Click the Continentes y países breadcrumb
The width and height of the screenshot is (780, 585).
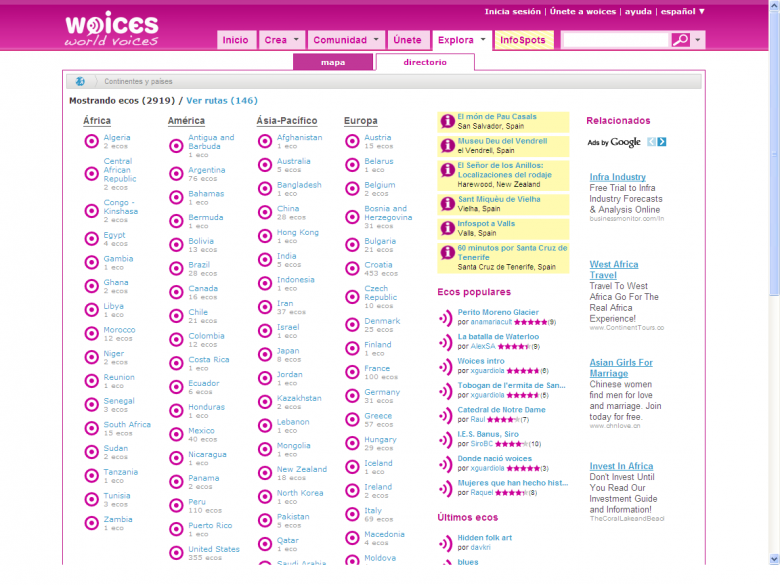(138, 82)
